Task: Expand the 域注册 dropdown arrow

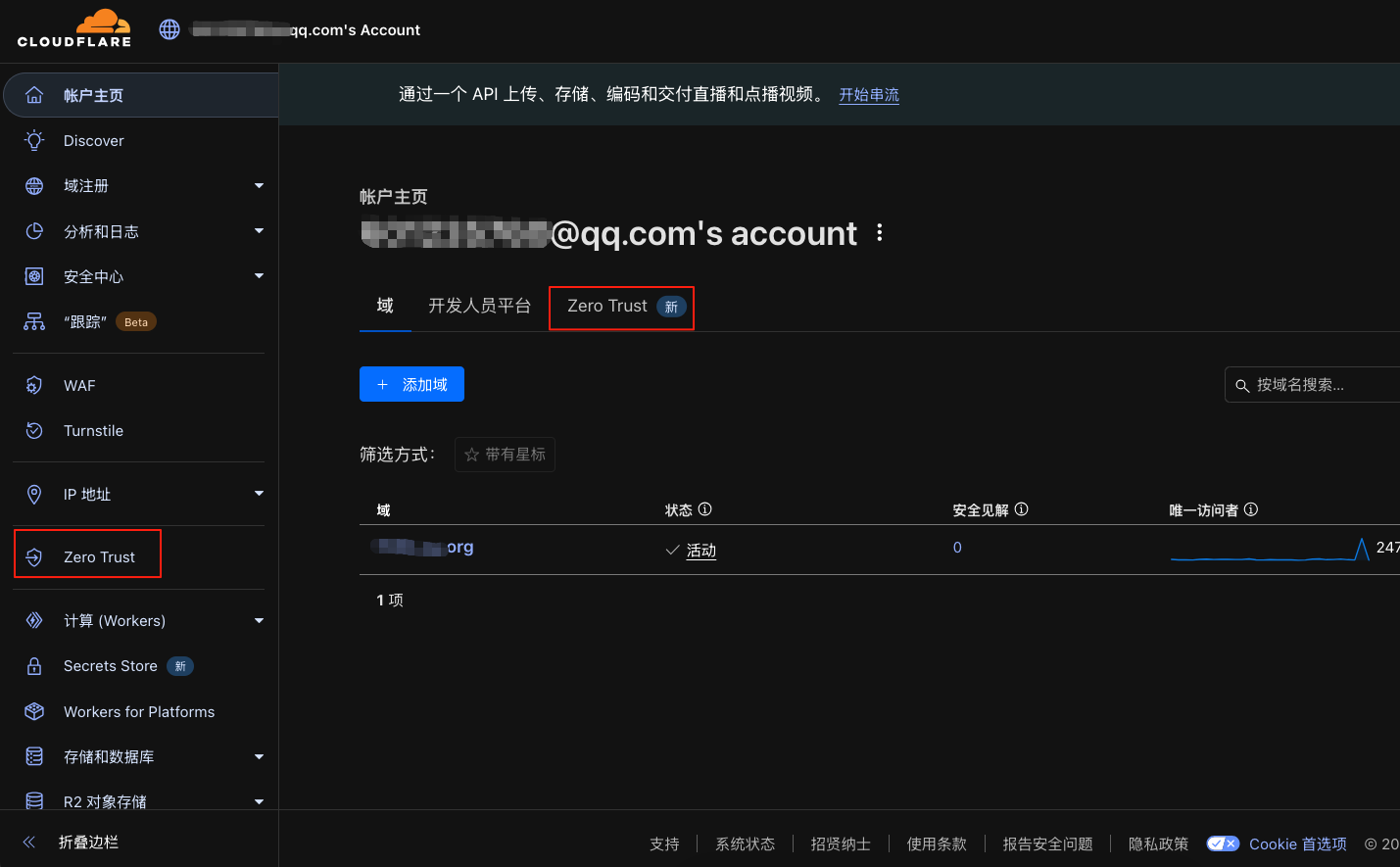Action: pos(259,185)
